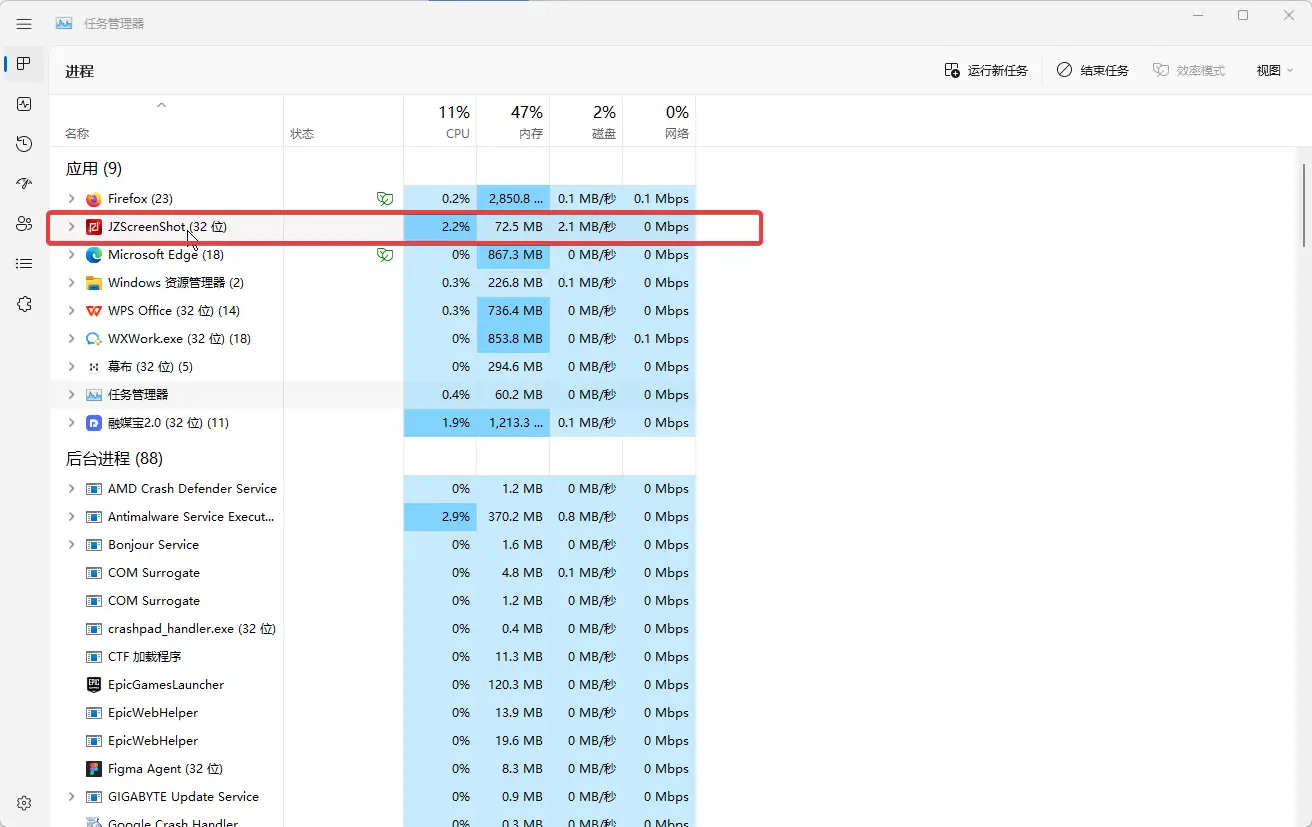Click JZScreenShot disk value 2.1 MB/秒
Image resolution: width=1312 pixels, height=827 pixels.
point(587,227)
